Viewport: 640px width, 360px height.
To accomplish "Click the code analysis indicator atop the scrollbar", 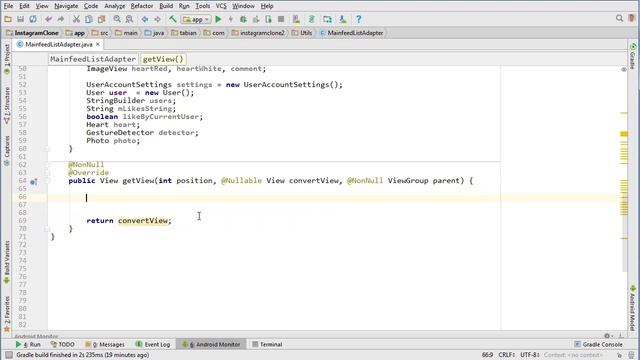I will point(623,69).
